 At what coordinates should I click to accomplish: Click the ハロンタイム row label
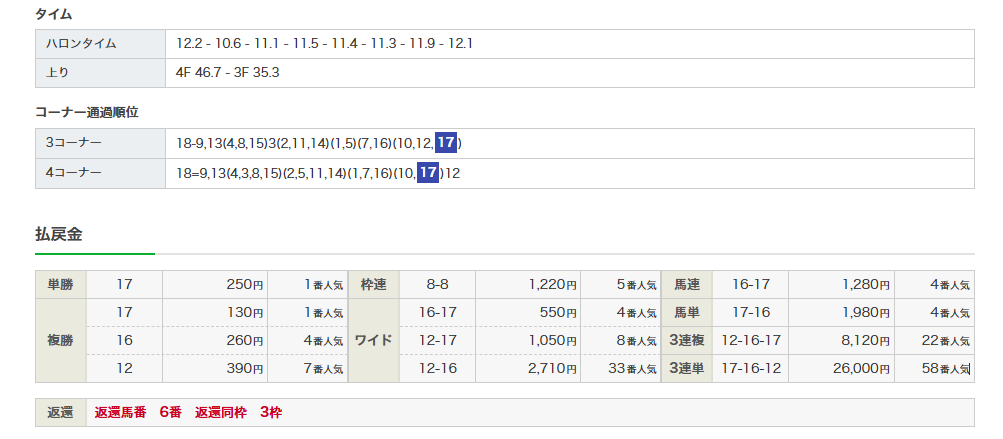(82, 44)
